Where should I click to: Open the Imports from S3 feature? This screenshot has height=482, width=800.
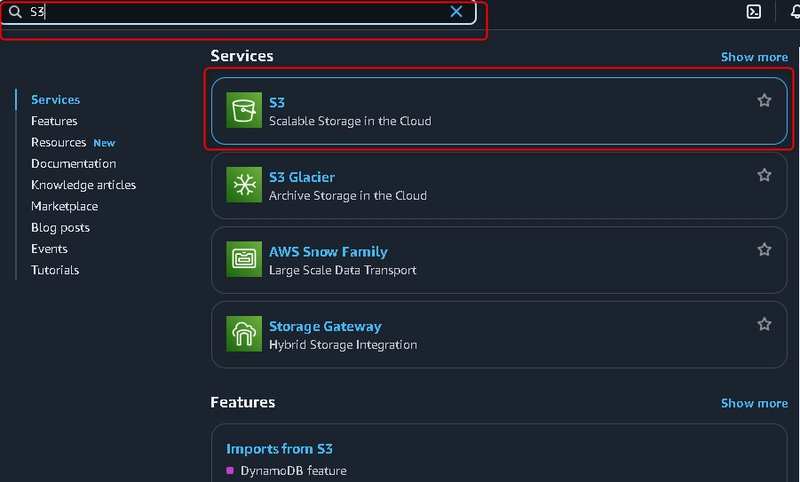(279, 449)
